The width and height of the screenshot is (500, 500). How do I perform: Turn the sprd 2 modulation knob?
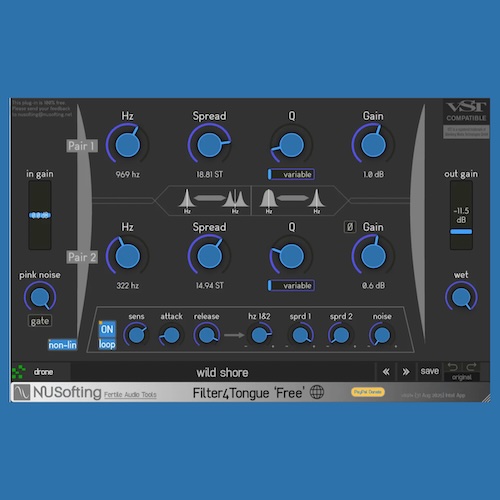[x=341, y=335]
